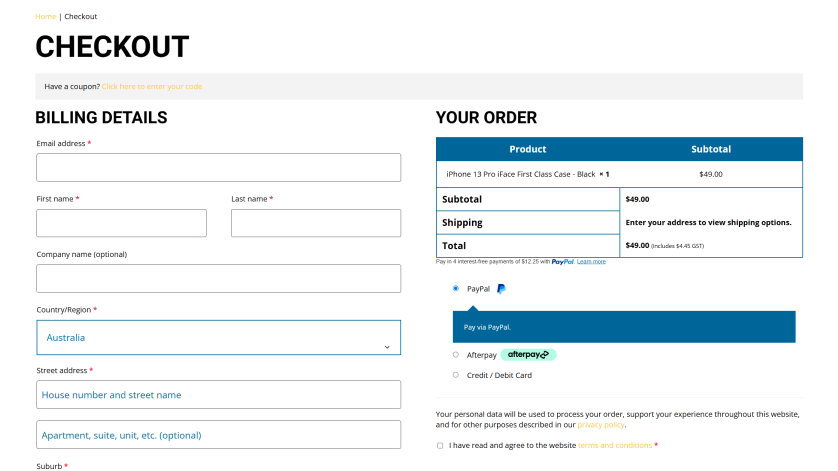Select the PayPal payment radio button
The width and height of the screenshot is (838, 471).
(x=455, y=288)
